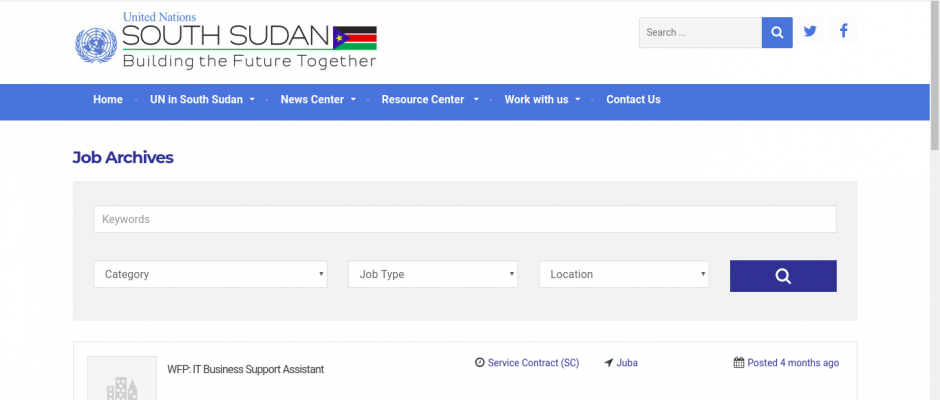940x400 pixels.
Task: Go to the Home menu item
Action: [x=108, y=100]
